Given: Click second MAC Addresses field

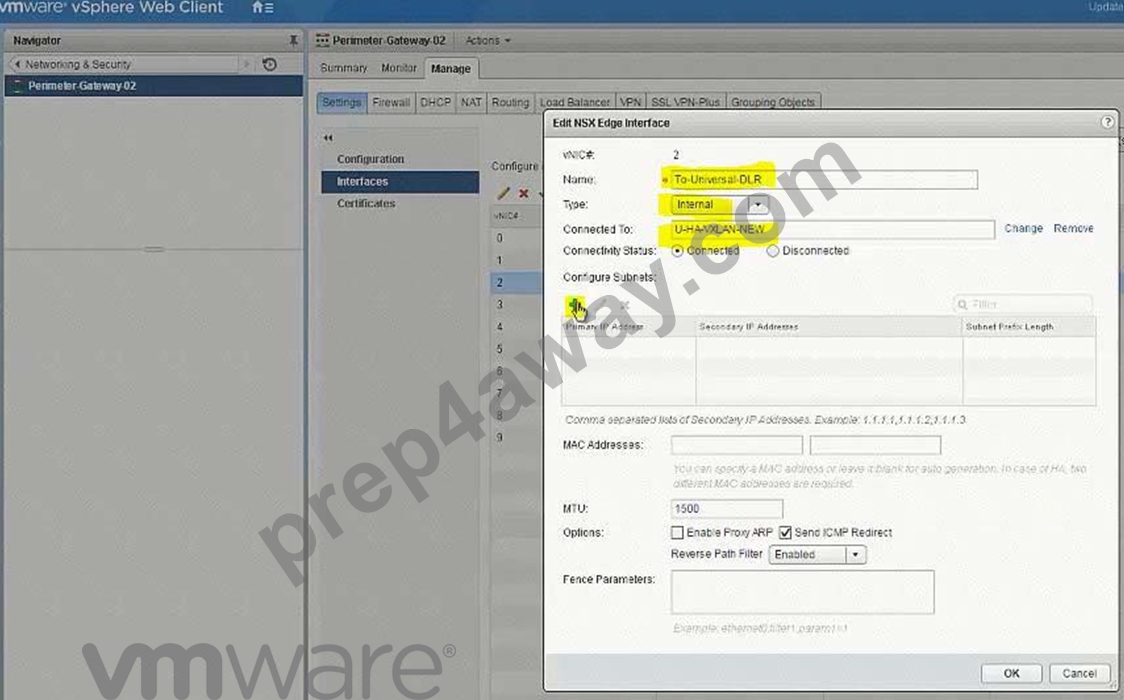Looking at the screenshot, I should tap(875, 445).
